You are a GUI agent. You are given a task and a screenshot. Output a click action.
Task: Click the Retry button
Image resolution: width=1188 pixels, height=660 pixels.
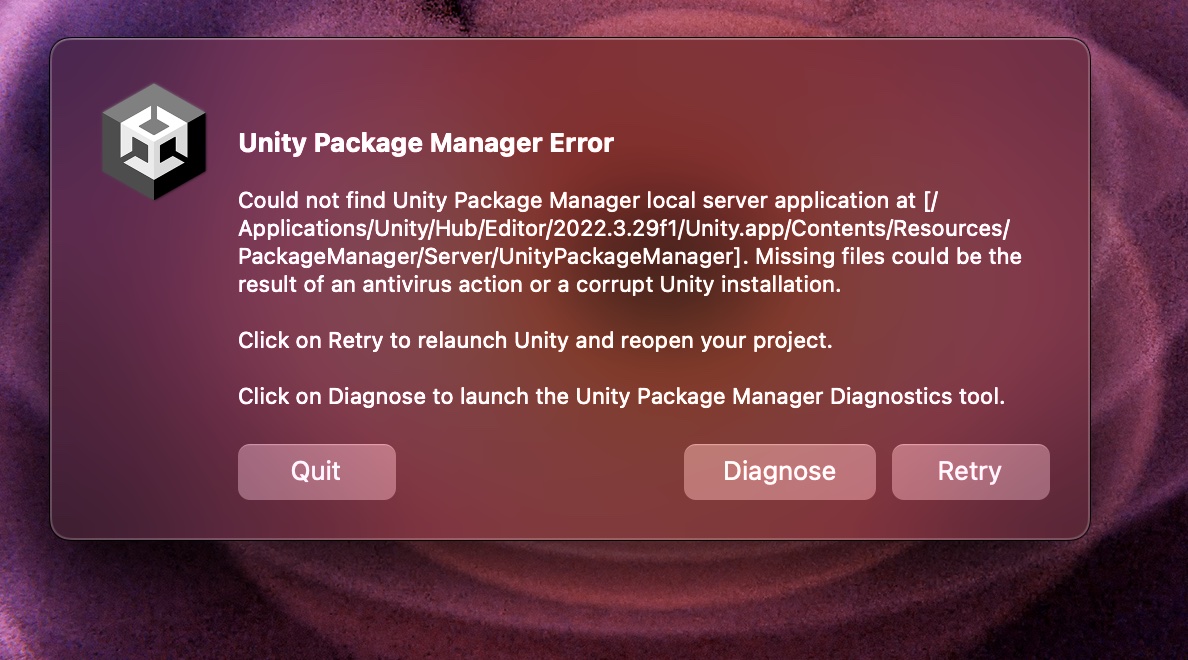[970, 471]
